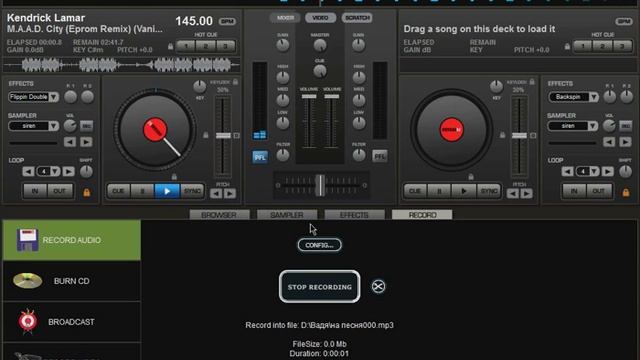Set right deck loop IN point
The image size is (640, 360).
point(574,191)
